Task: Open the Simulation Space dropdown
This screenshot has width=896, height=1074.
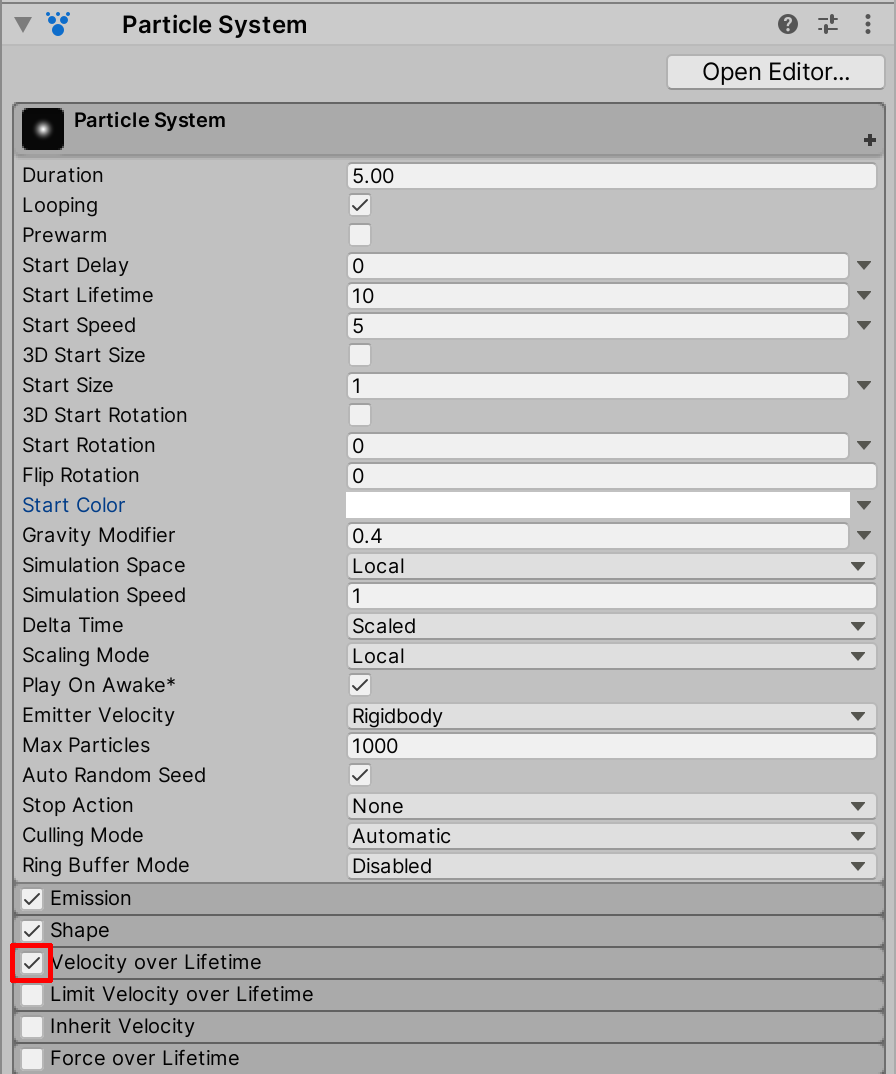Action: [611, 566]
